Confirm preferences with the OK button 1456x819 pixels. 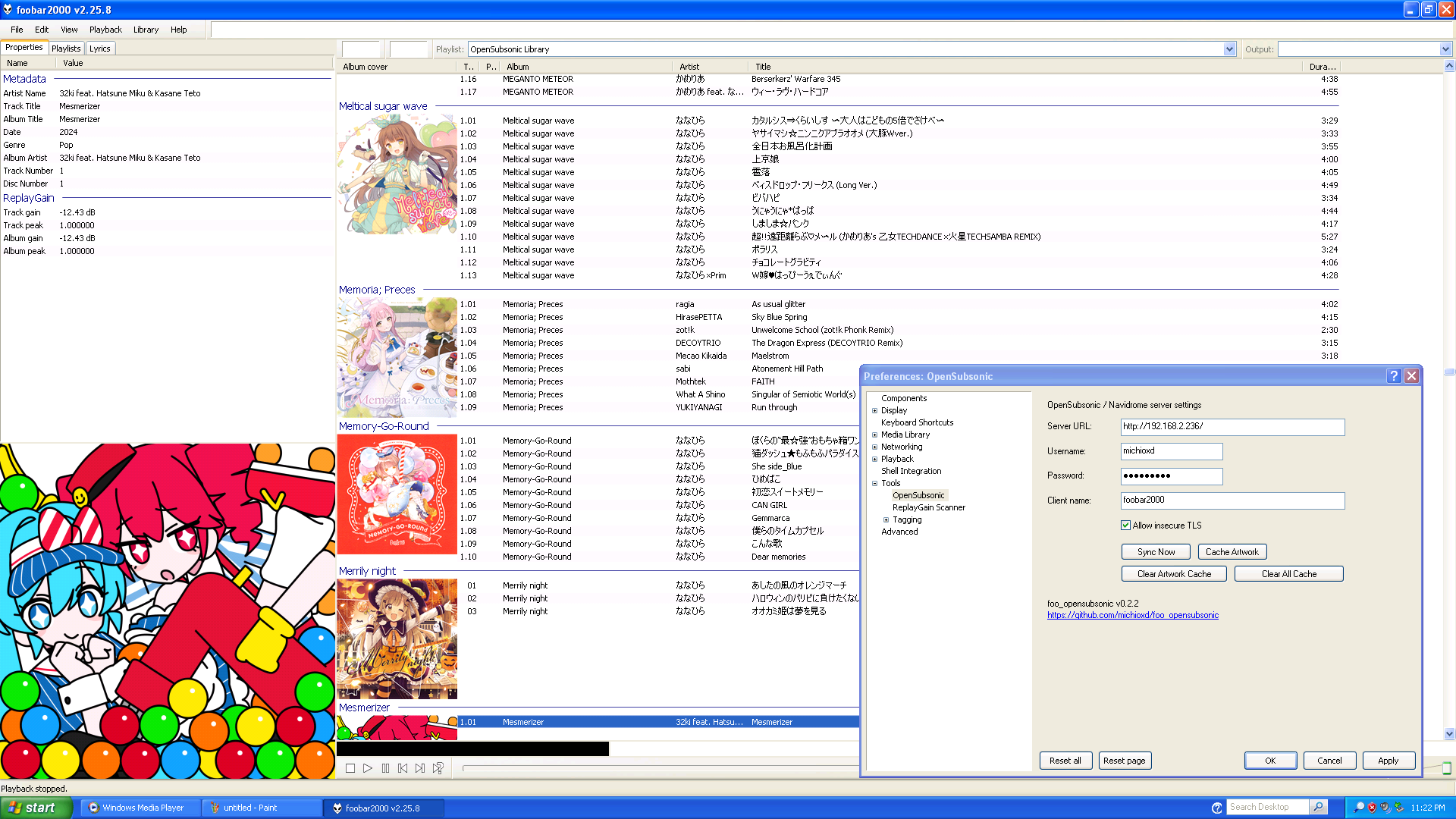click(x=1270, y=761)
